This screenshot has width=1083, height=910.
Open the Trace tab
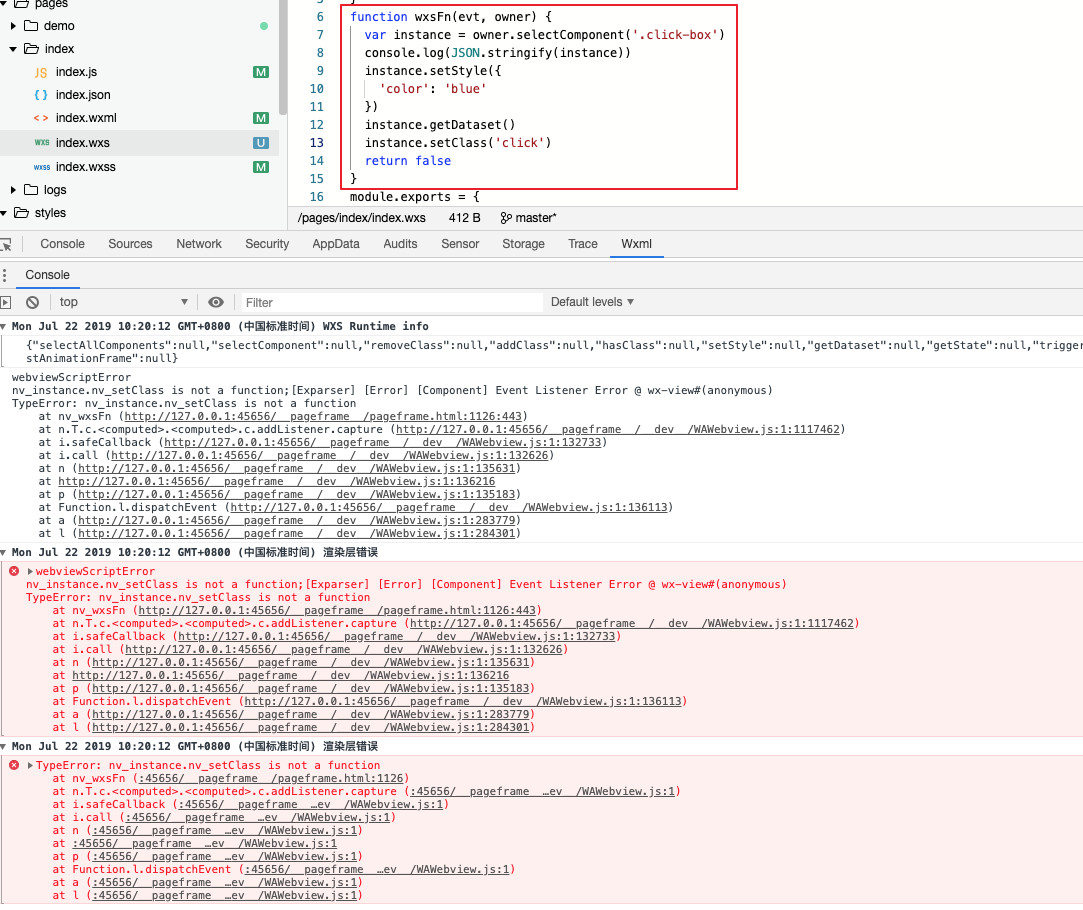[x=582, y=244]
